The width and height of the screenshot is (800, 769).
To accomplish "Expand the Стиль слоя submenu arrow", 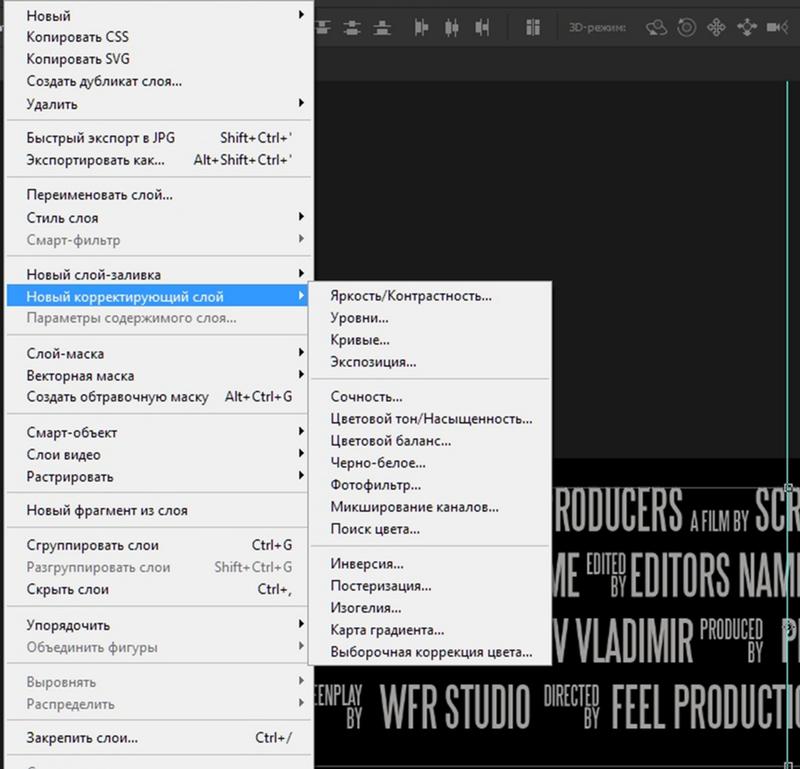I will 301,217.
